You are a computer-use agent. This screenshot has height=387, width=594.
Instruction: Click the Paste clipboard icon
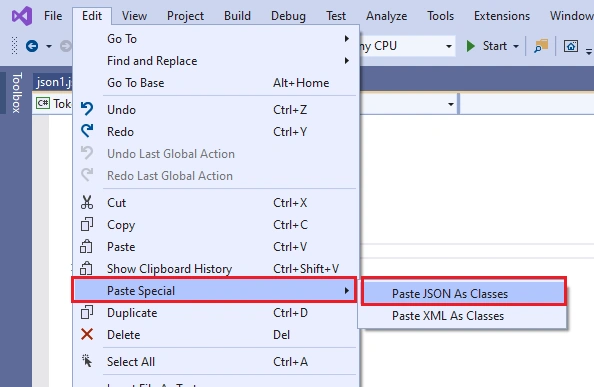click(86, 246)
